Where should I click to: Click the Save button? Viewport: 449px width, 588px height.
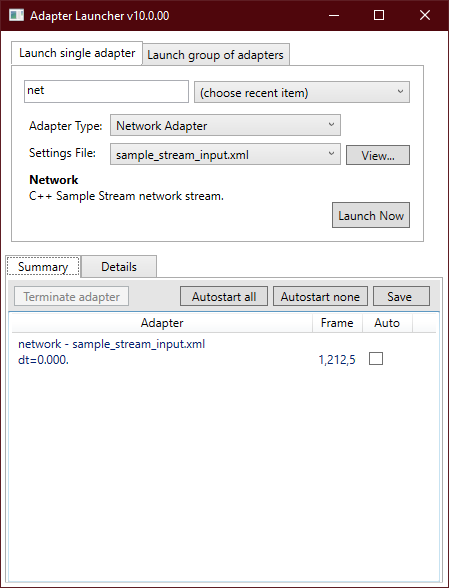click(401, 296)
